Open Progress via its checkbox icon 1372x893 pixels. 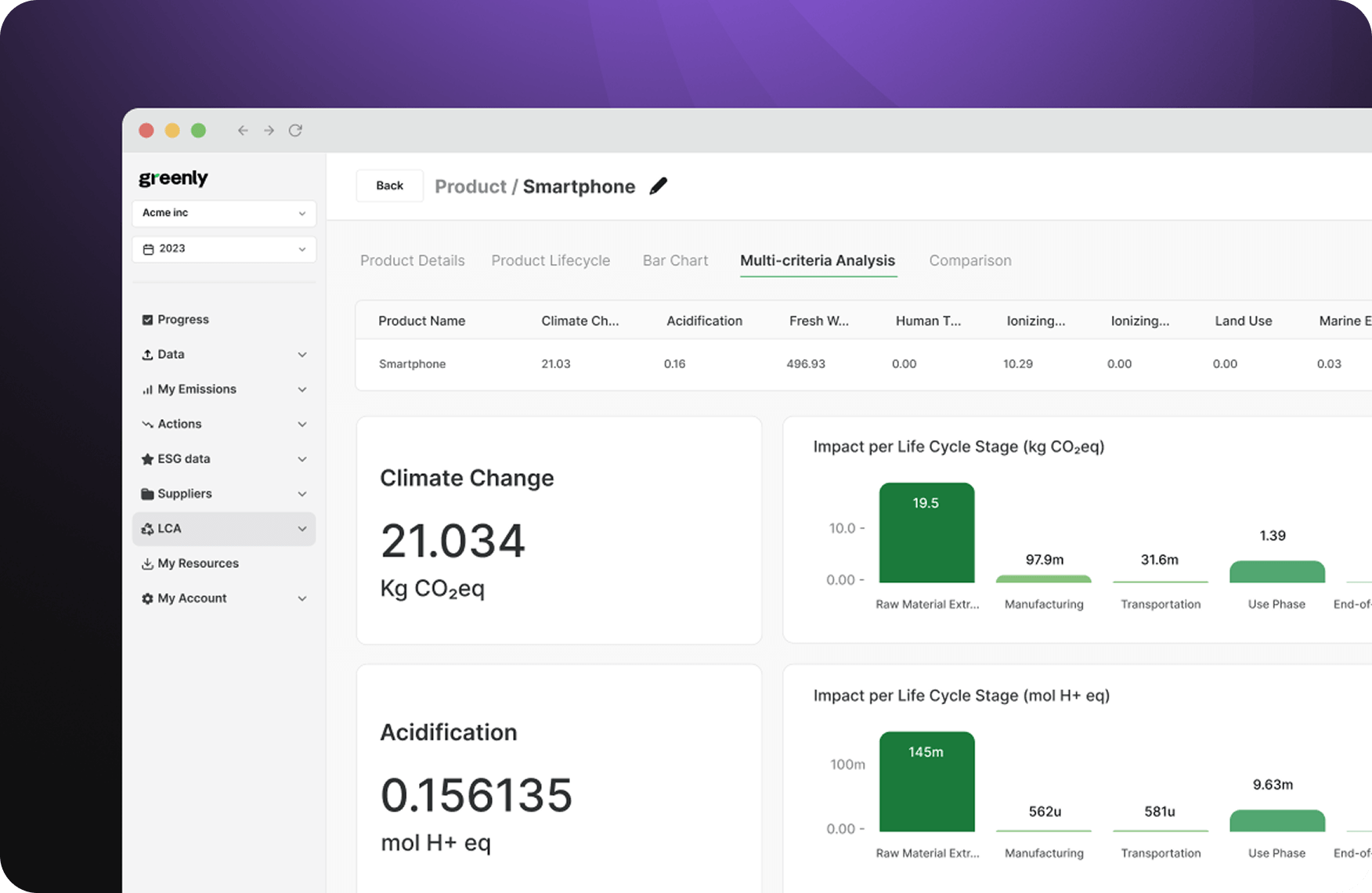click(147, 320)
